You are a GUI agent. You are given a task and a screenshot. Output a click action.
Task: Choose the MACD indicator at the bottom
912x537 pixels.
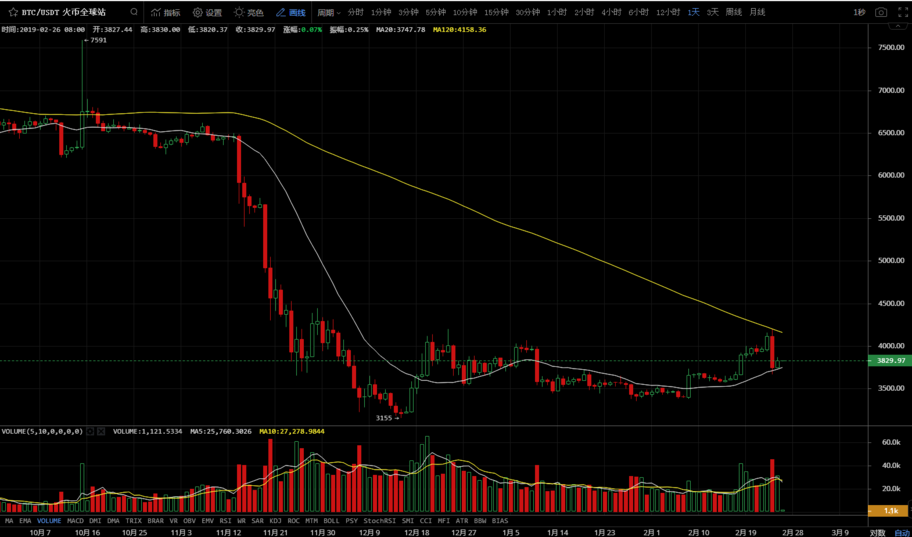point(75,521)
